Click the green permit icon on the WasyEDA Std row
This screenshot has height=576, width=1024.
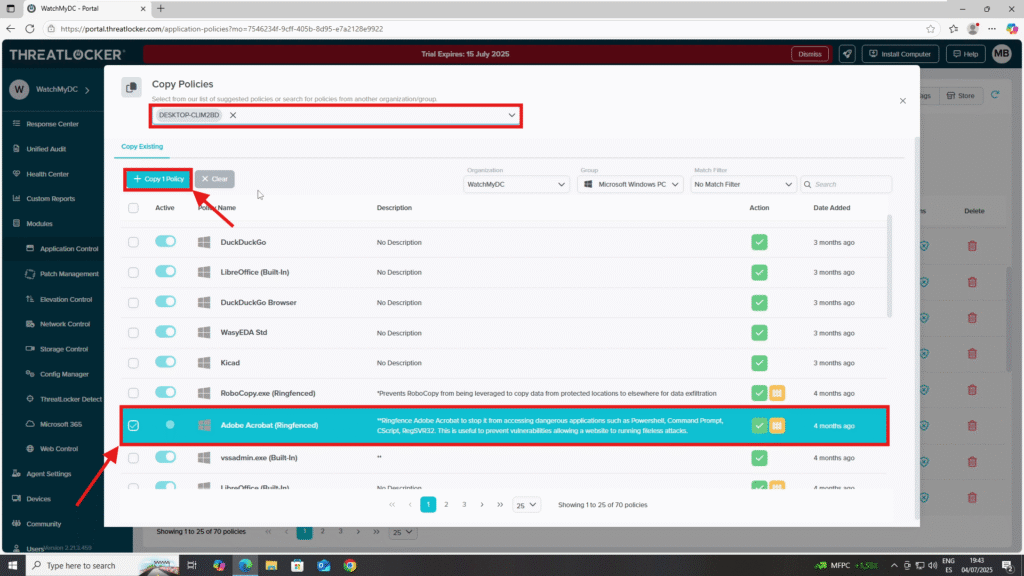pos(759,332)
